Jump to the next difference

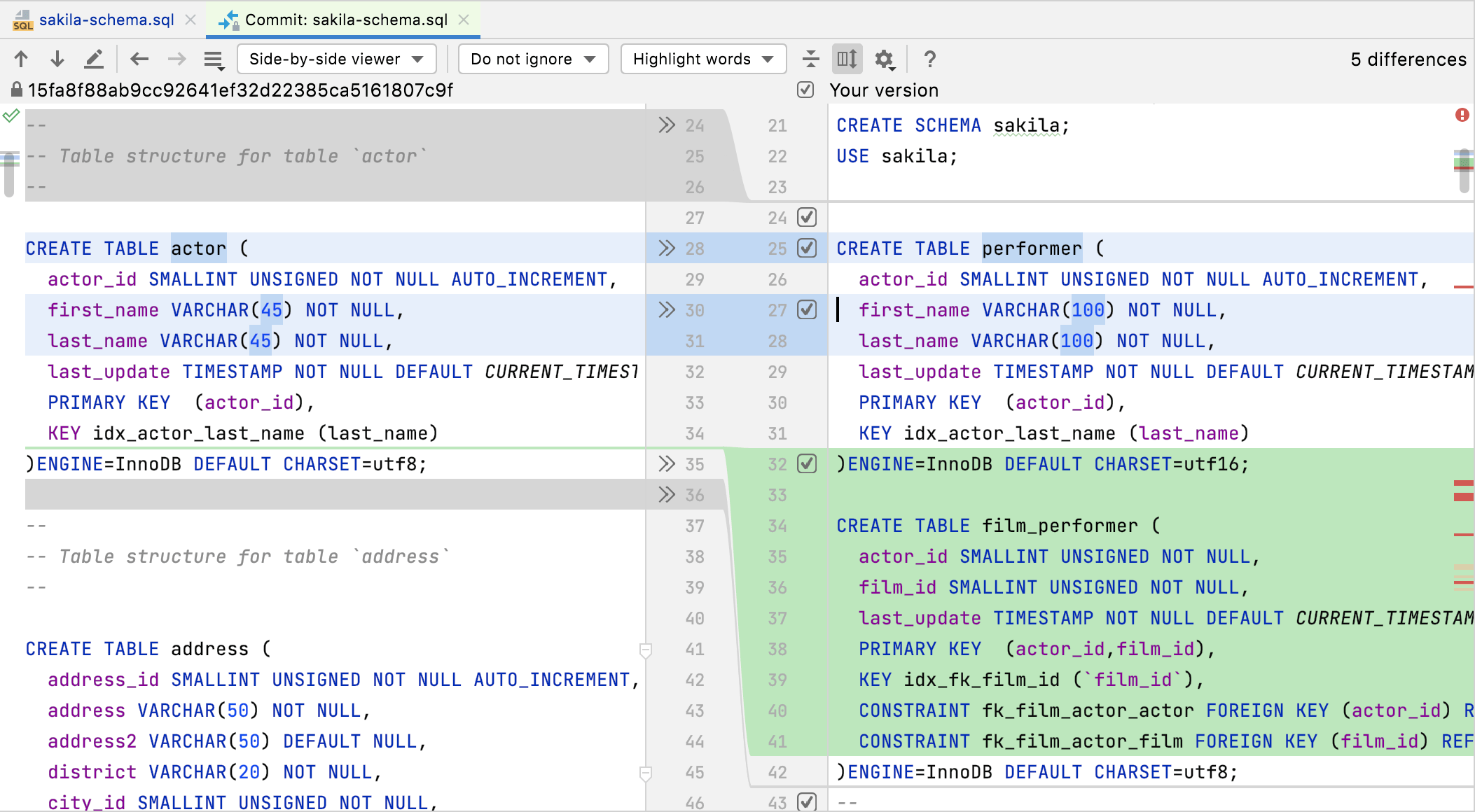[x=57, y=59]
